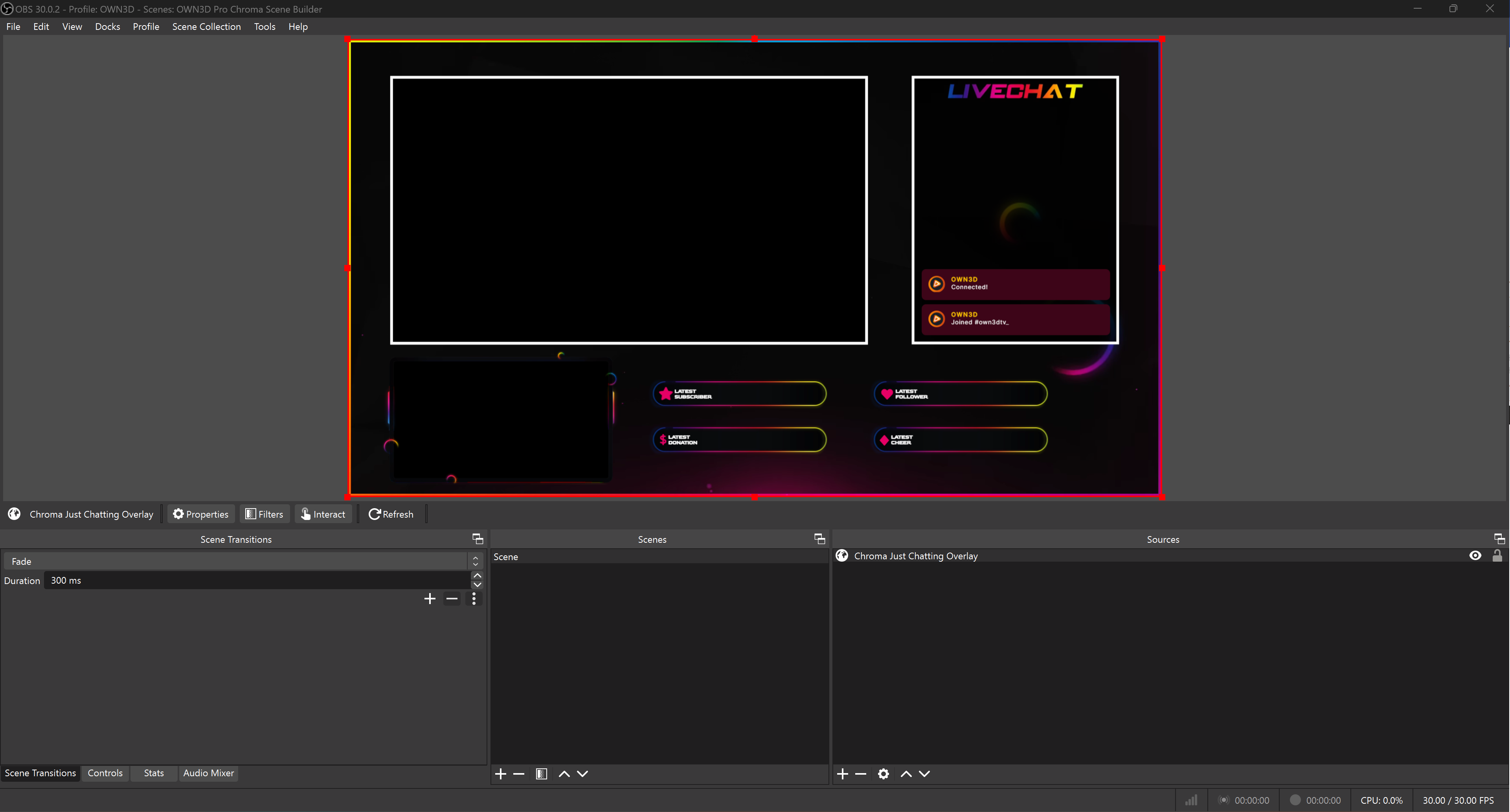Image resolution: width=1510 pixels, height=812 pixels.
Task: Click the Refresh button
Action: click(391, 514)
